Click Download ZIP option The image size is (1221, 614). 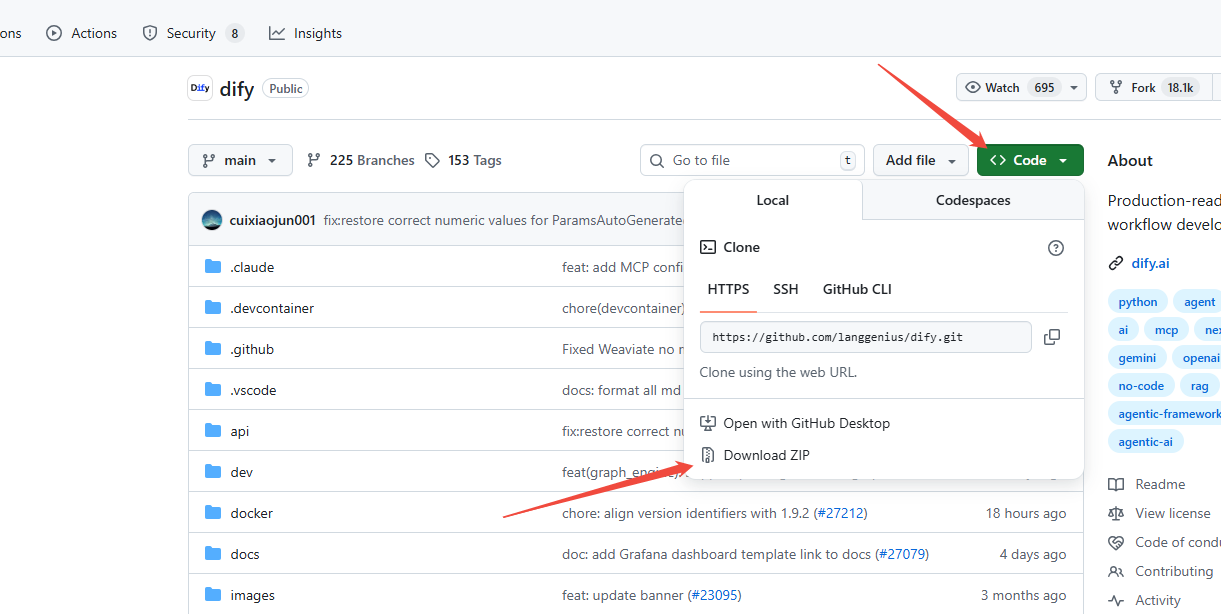766,455
